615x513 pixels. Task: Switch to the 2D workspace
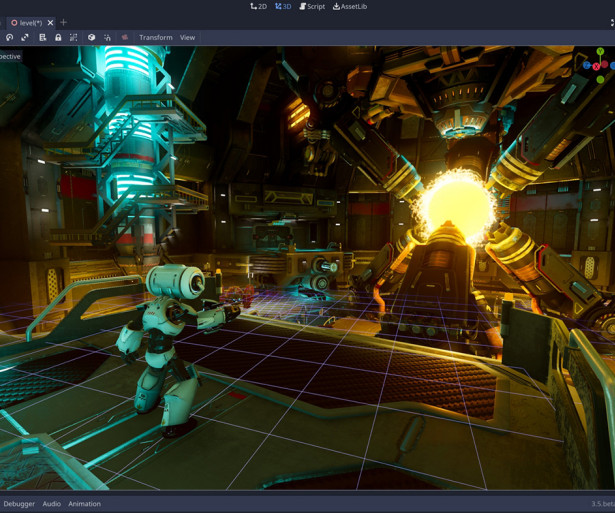(258, 6)
